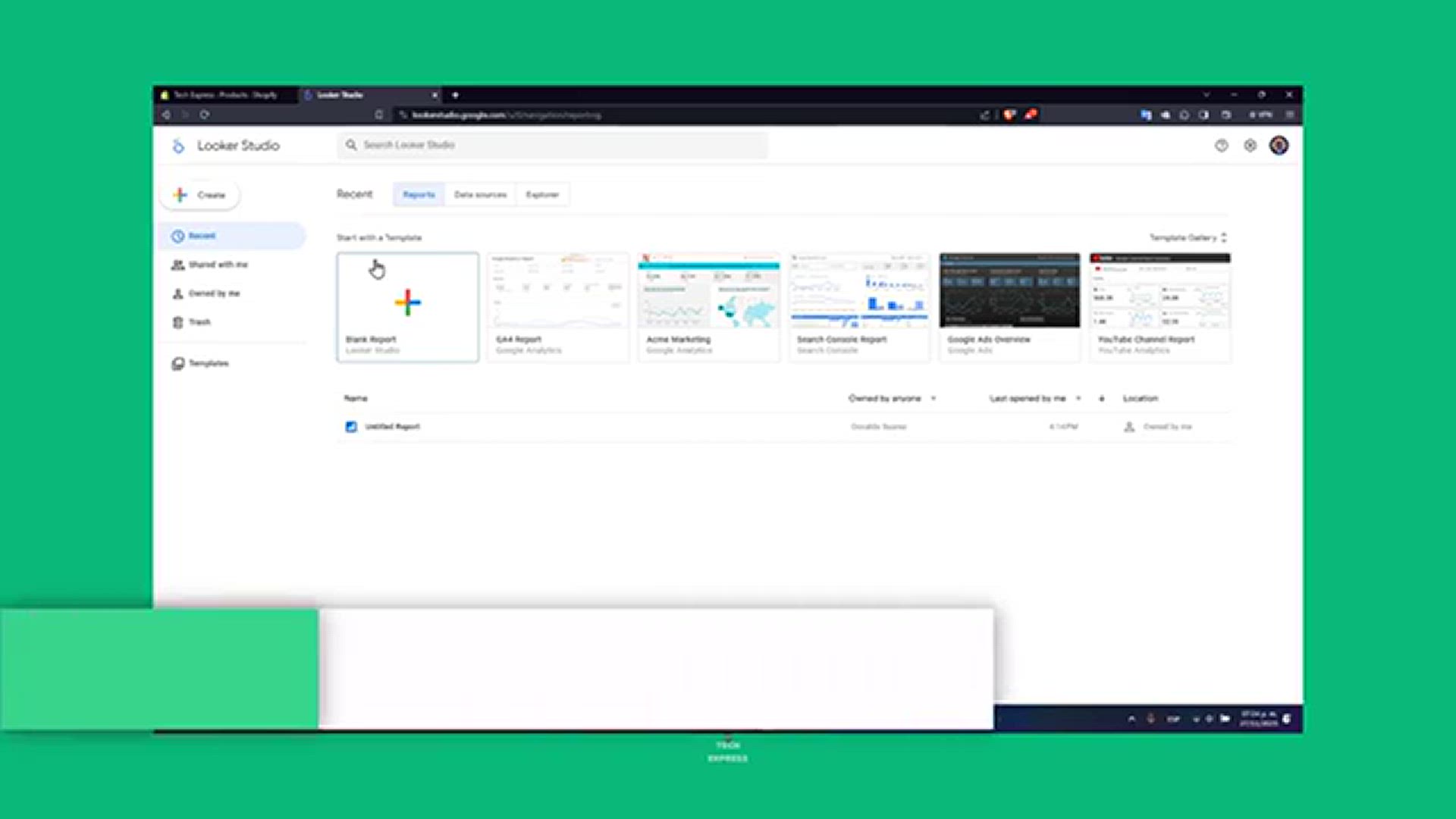Select the Blank Report template thumbnail

[408, 302]
